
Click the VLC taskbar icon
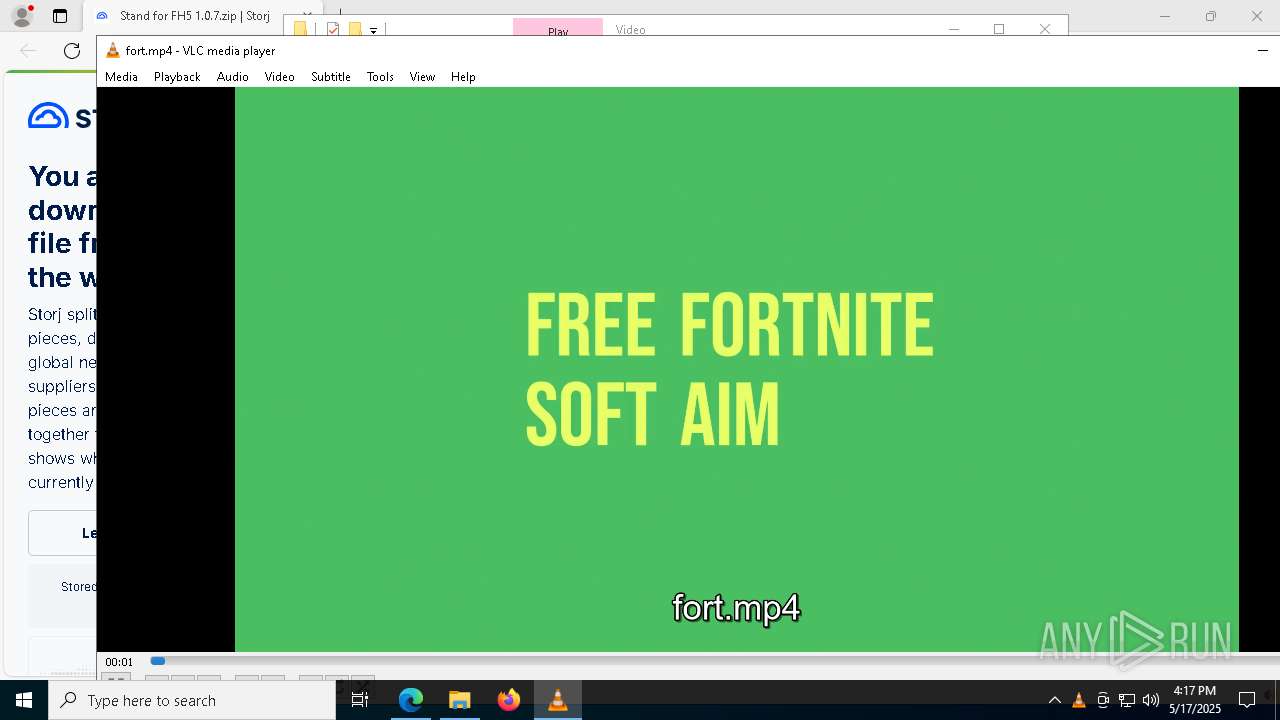[558, 700]
